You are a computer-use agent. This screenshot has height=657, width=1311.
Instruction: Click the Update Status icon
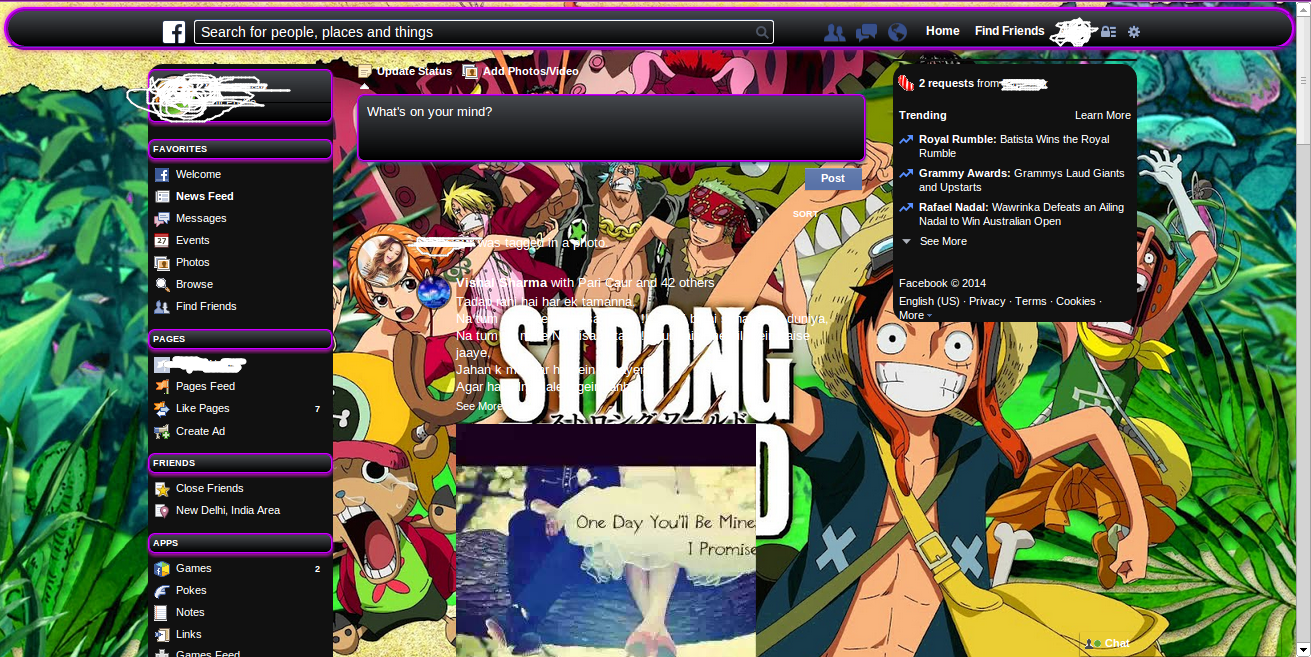365,71
